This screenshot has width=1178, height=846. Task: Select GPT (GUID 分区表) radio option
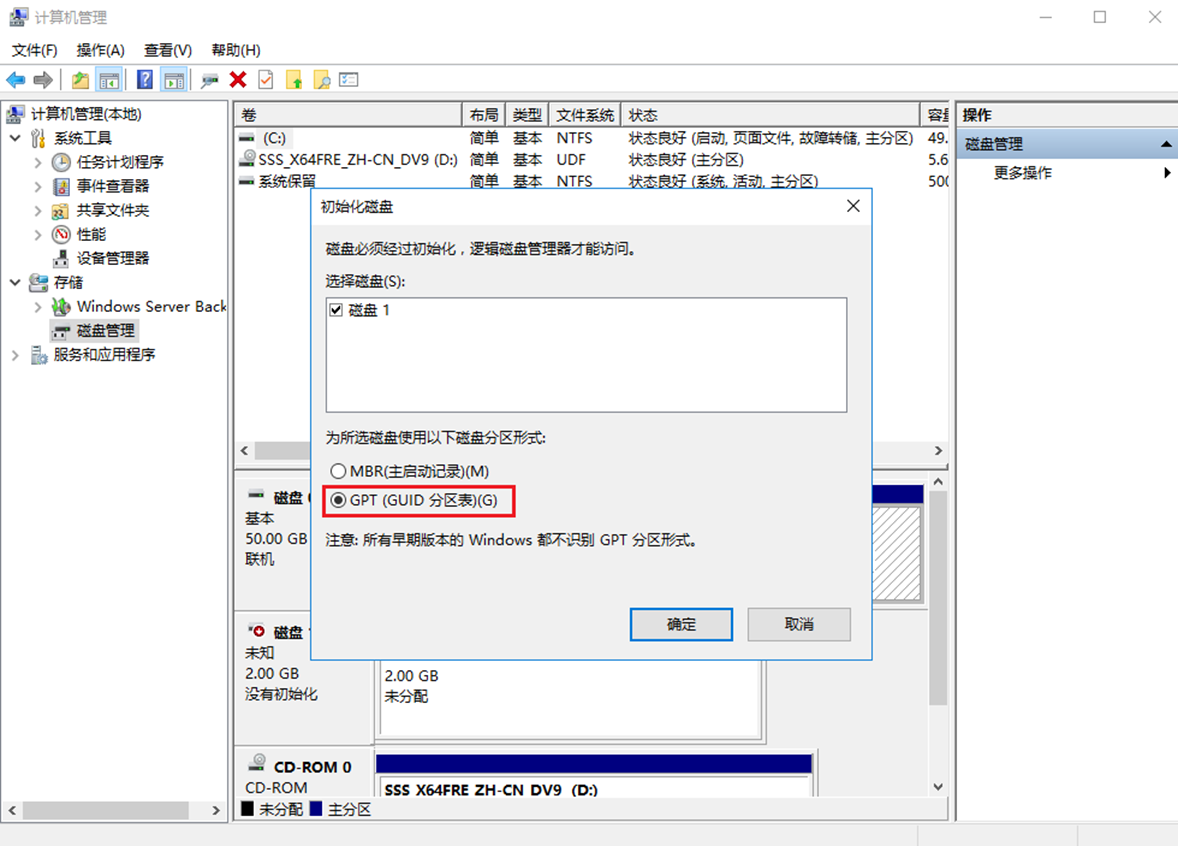(x=338, y=500)
